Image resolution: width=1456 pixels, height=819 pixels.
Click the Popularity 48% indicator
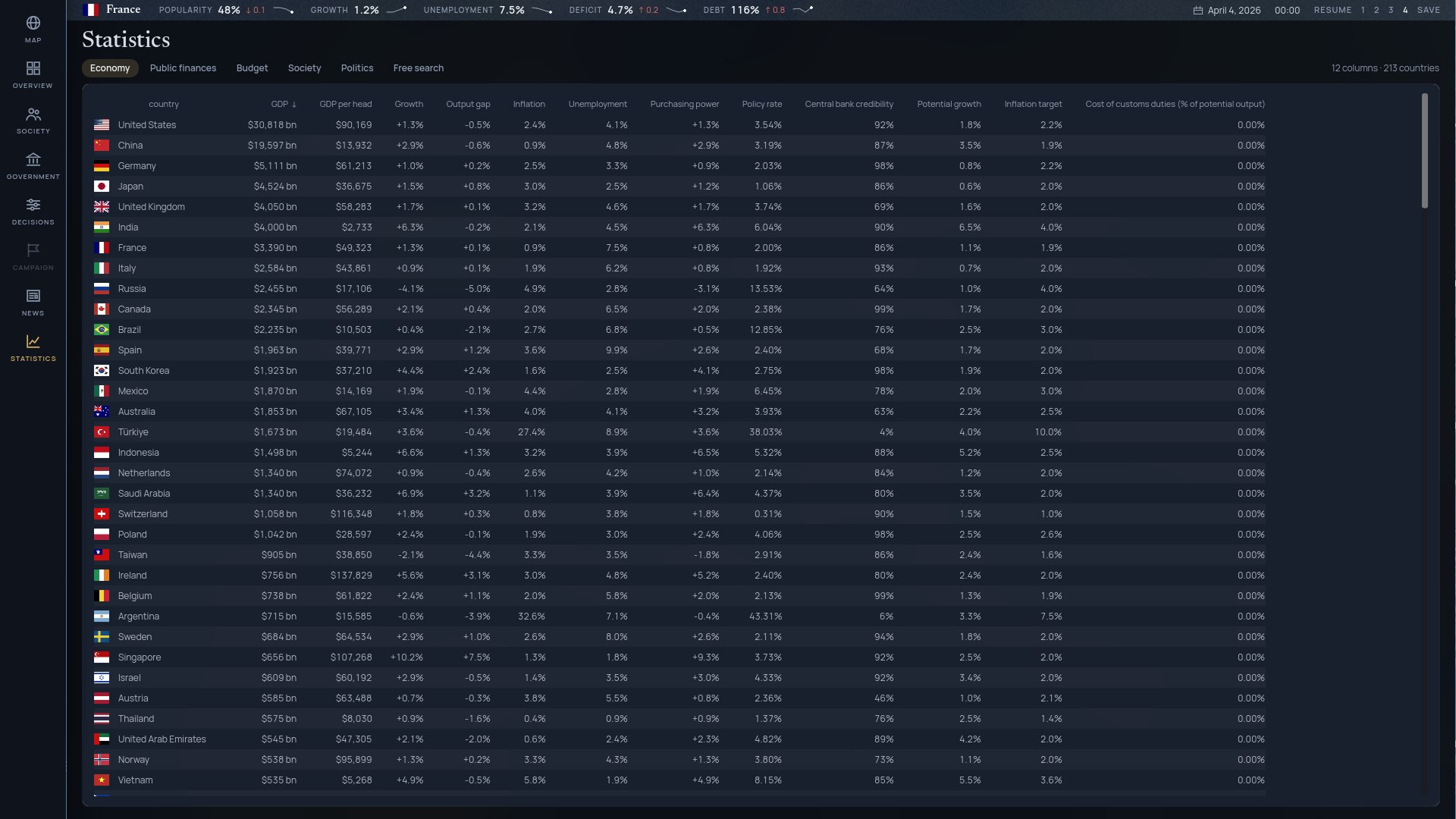225,11
